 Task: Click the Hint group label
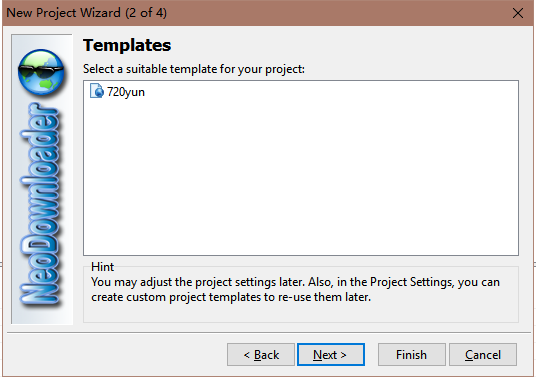click(103, 267)
